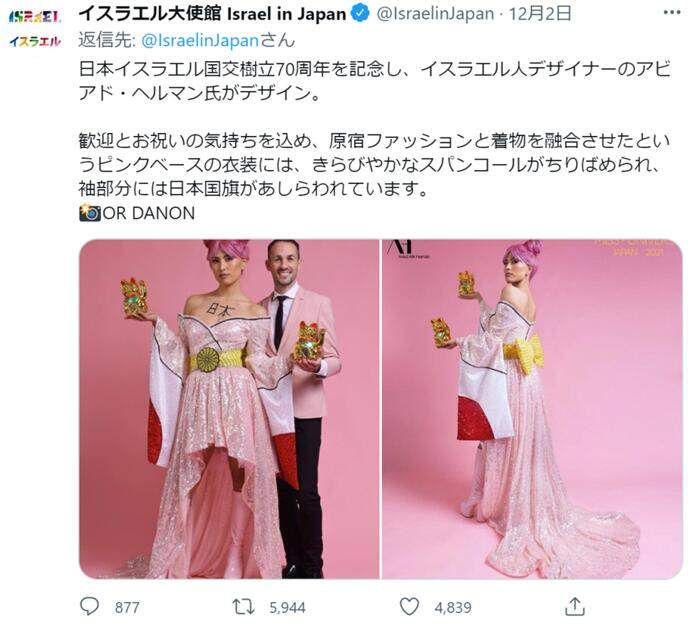Follow the @IsraelinJapan reply-to link
Image resolution: width=695 pixels, height=627 pixels.
point(200,40)
